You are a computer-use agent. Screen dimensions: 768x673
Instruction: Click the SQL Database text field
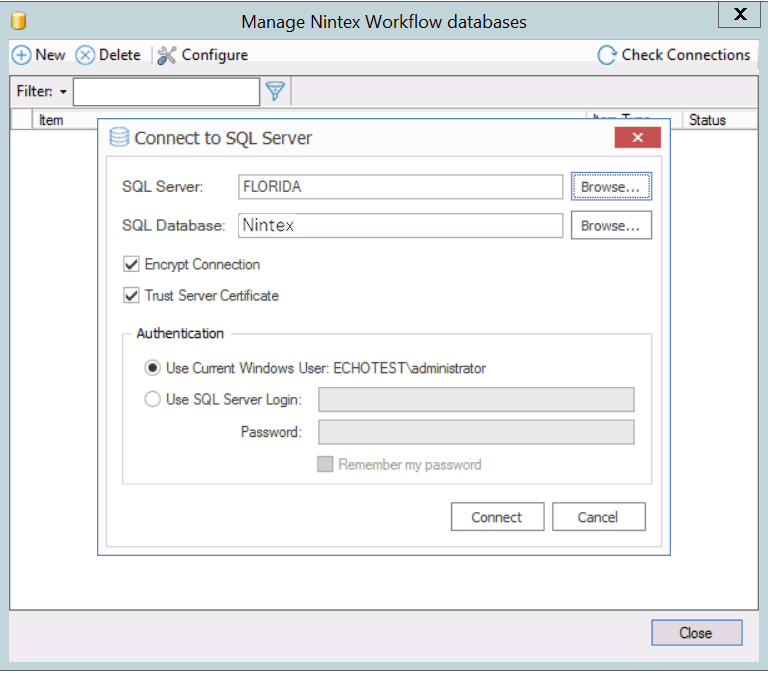(x=400, y=226)
